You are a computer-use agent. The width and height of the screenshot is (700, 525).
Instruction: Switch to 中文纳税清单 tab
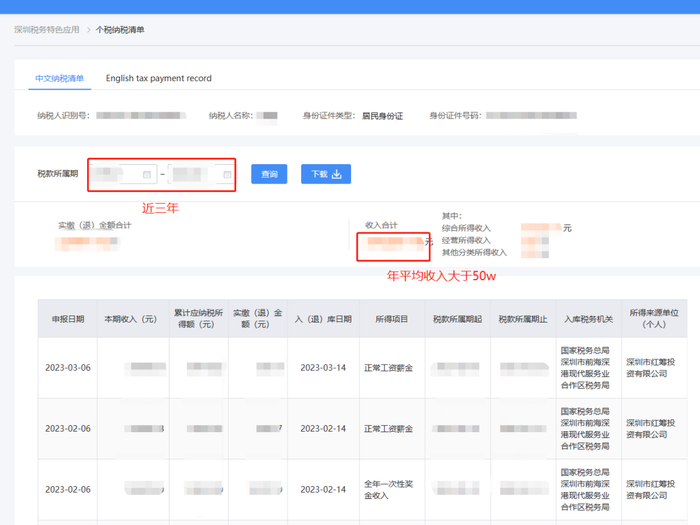59,79
